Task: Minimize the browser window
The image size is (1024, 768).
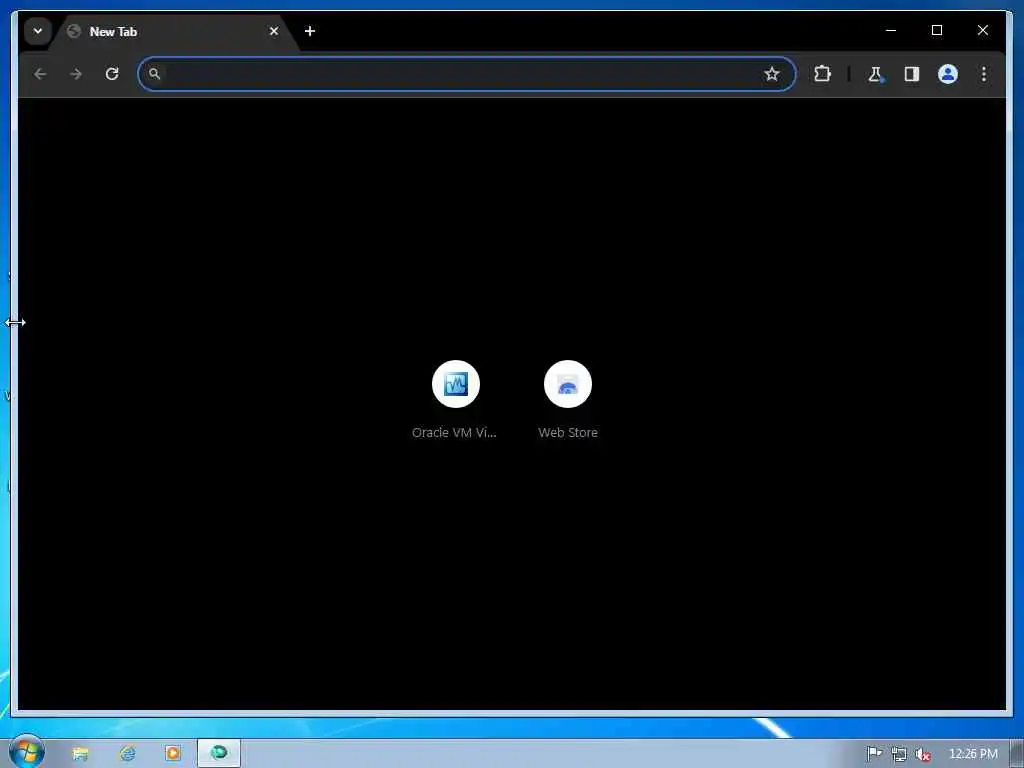Action: [891, 30]
